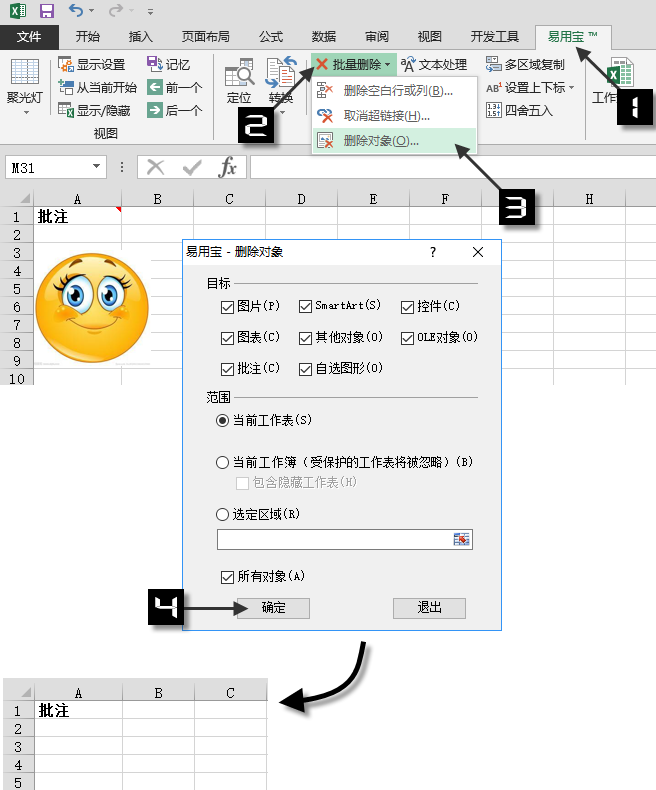Click 从当前开始 in the view group
Screen dimensions: 656x790
[97, 88]
